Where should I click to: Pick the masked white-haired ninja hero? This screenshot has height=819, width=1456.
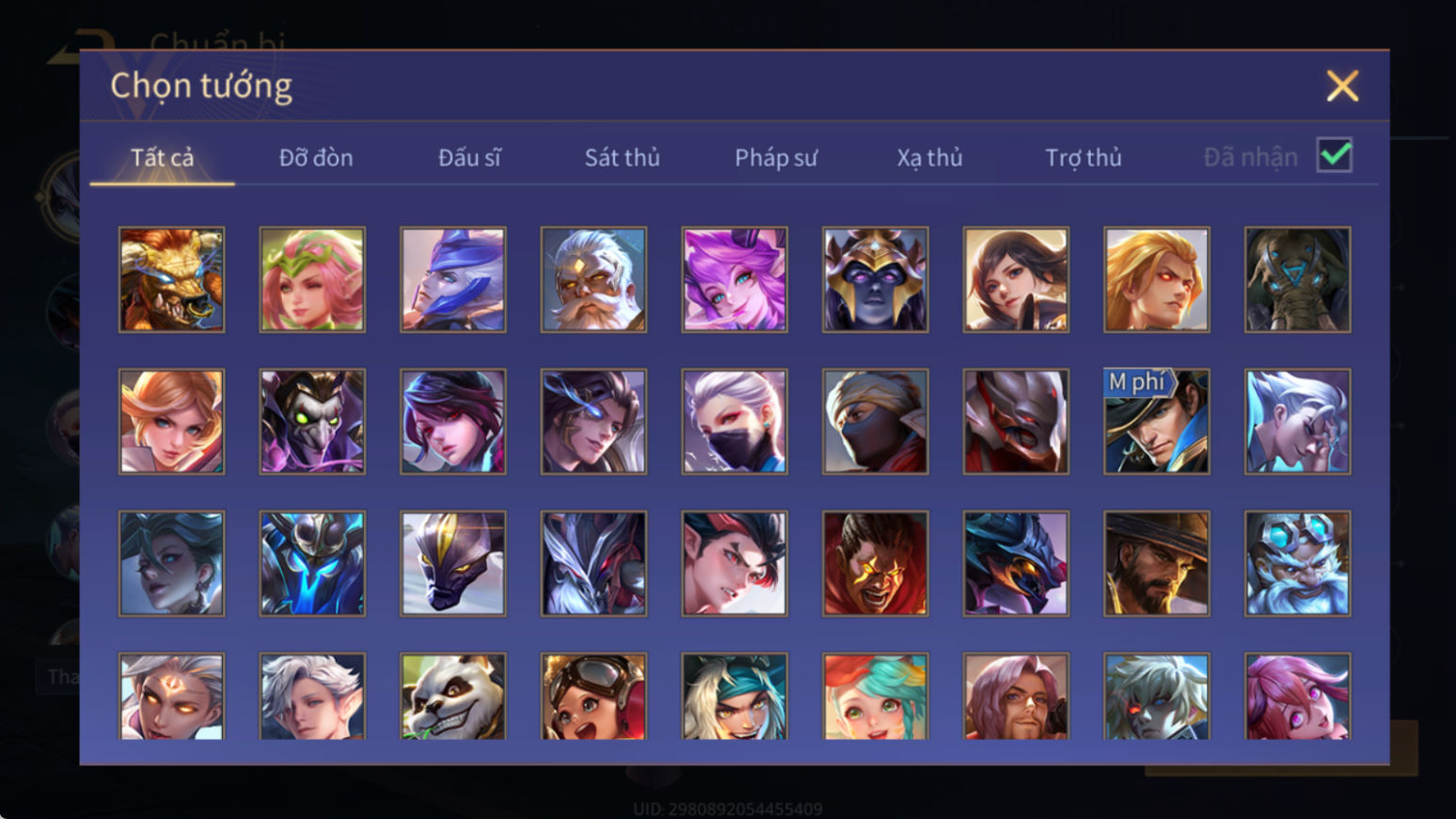click(735, 421)
